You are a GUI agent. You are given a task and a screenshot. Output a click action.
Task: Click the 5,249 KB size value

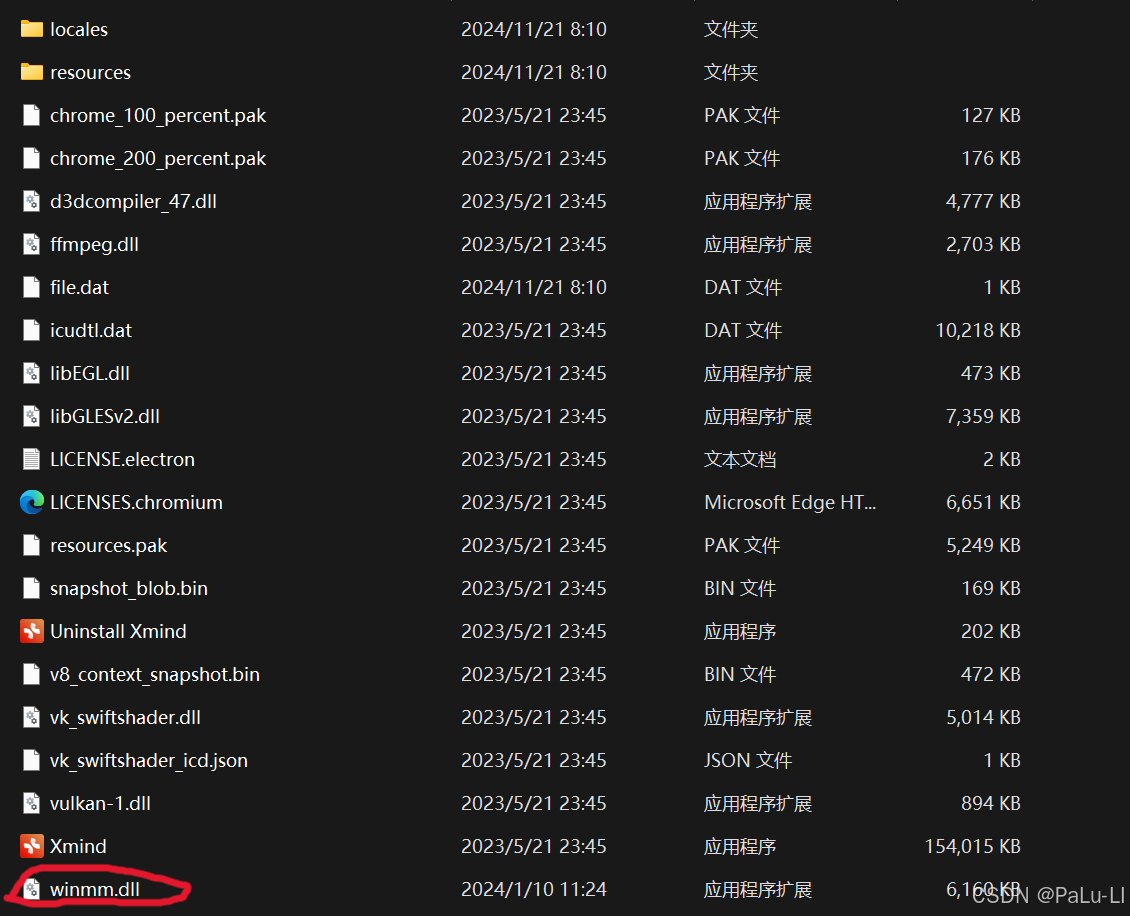983,545
